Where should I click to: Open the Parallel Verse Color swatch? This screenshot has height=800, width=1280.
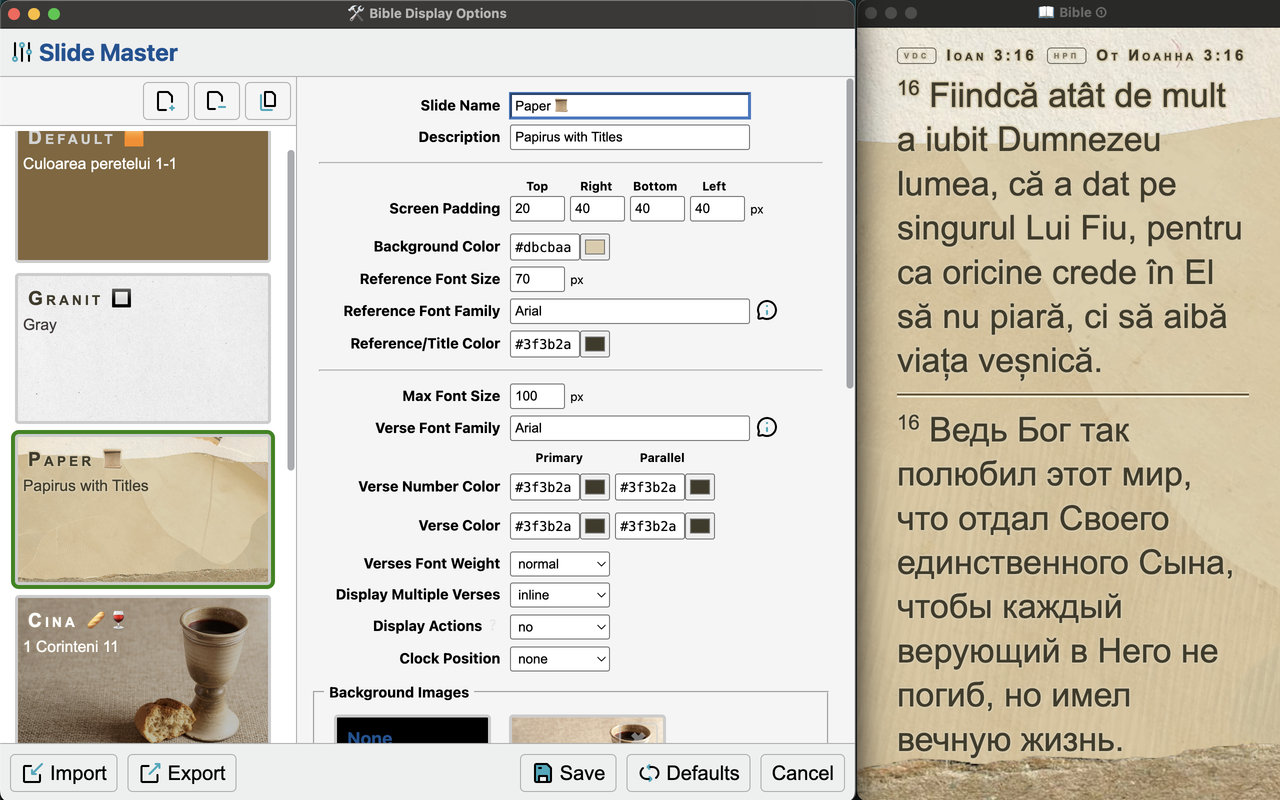pos(700,526)
